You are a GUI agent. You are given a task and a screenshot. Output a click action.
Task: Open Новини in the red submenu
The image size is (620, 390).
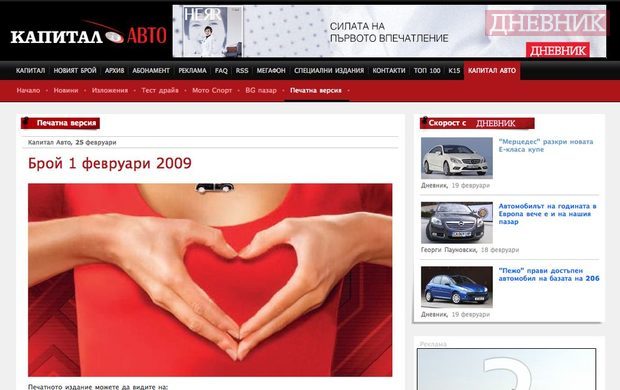pyautogui.click(x=66, y=90)
